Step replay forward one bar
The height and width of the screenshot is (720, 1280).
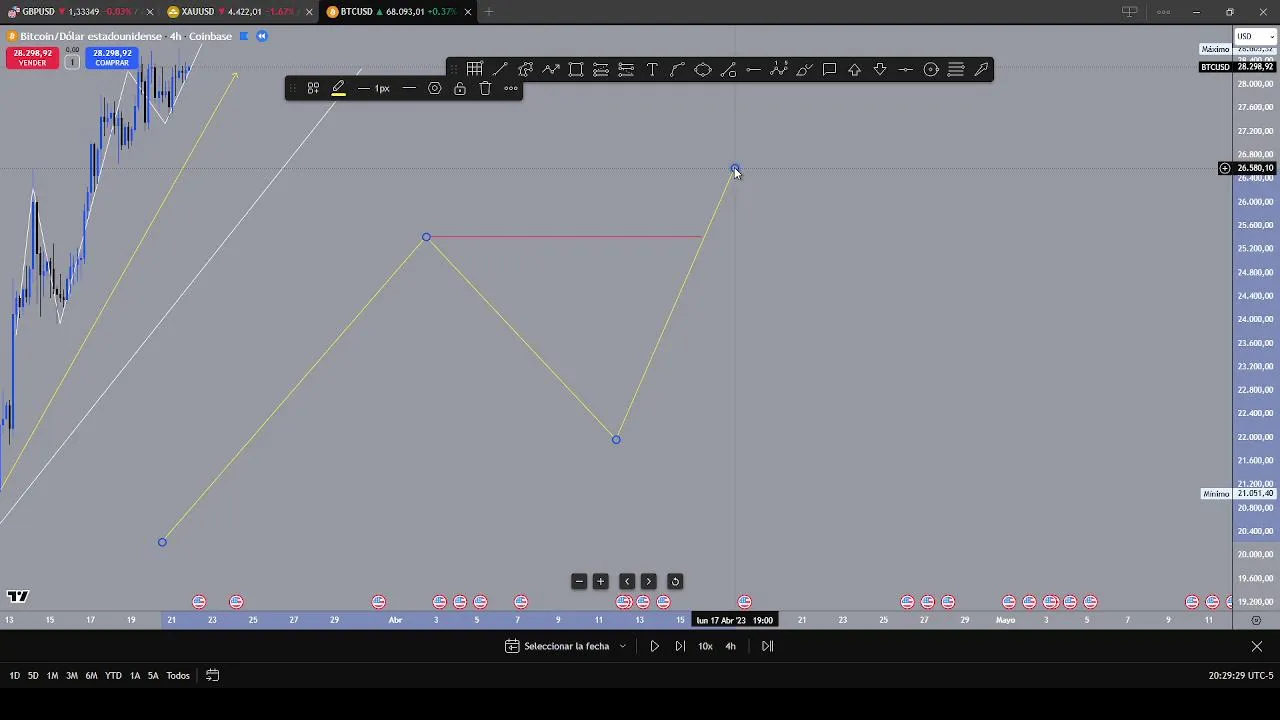680,646
